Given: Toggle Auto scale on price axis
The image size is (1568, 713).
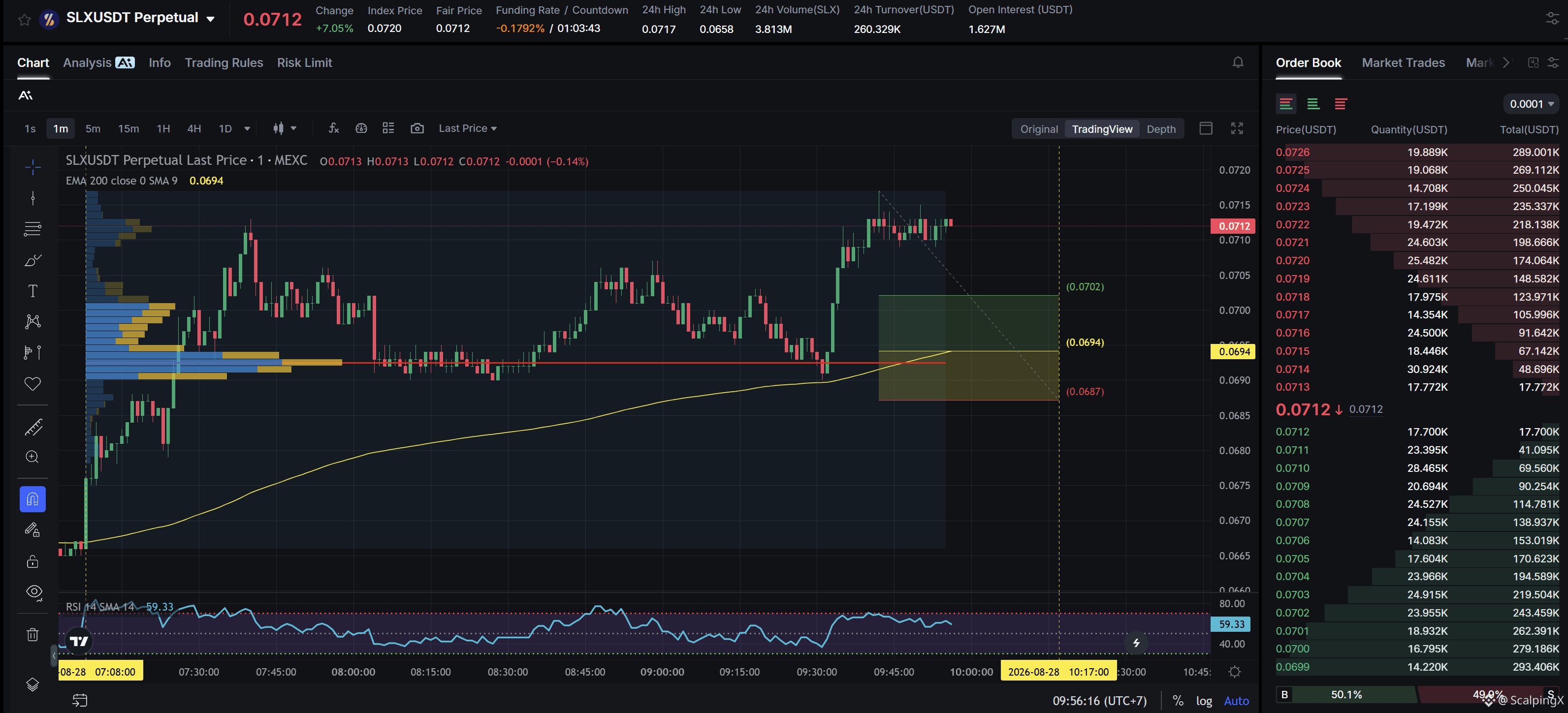Looking at the screenshot, I should click(1236, 701).
